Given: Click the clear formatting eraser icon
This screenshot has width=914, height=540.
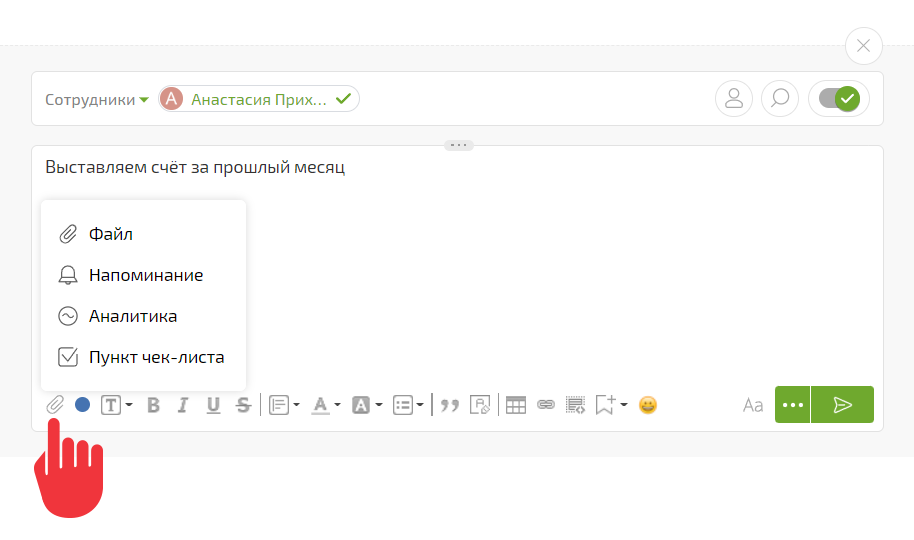Looking at the screenshot, I should tap(480, 405).
